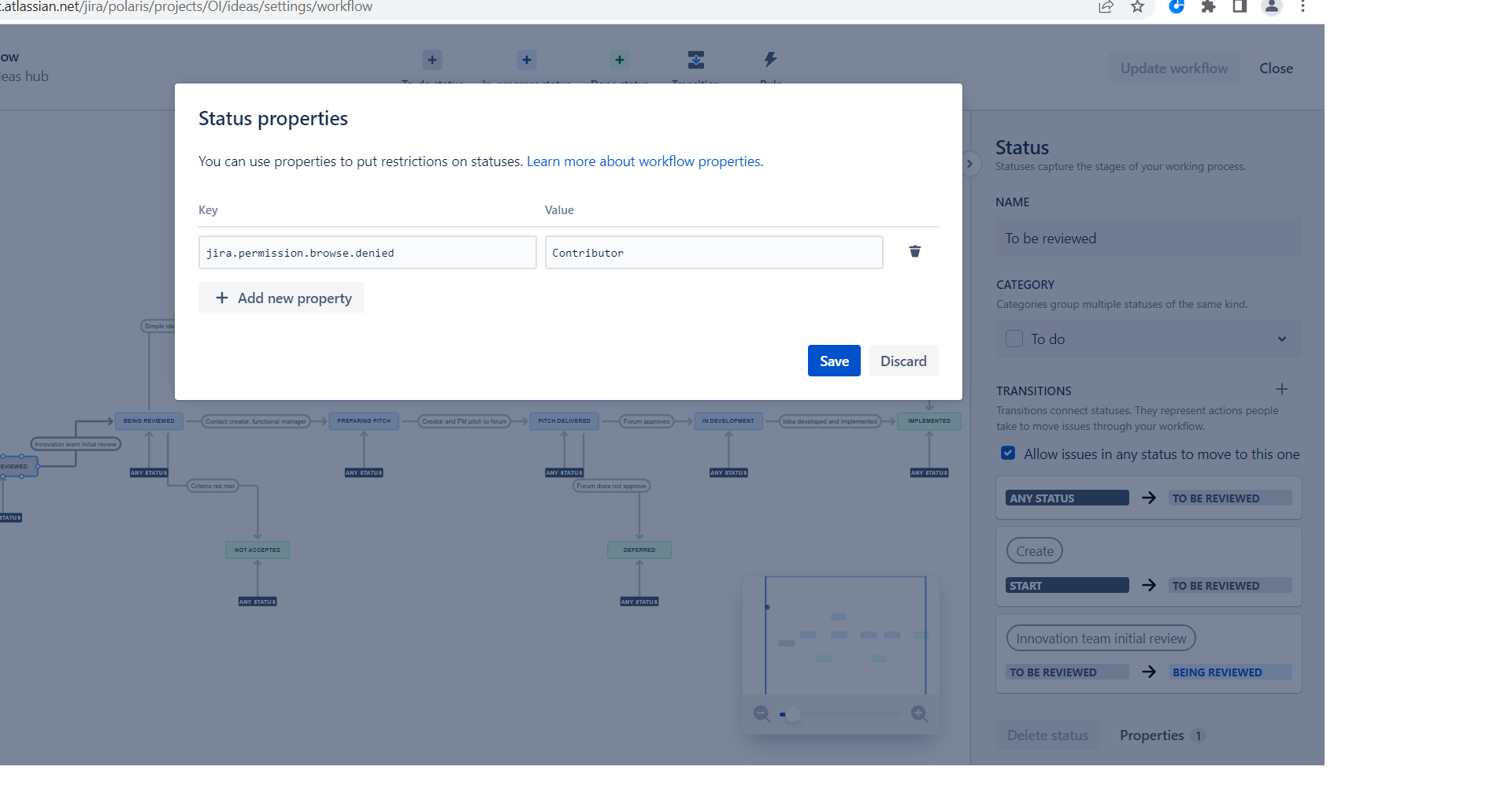Bookmark page with browser star icon
1512x811 pixels.
click(1138, 7)
